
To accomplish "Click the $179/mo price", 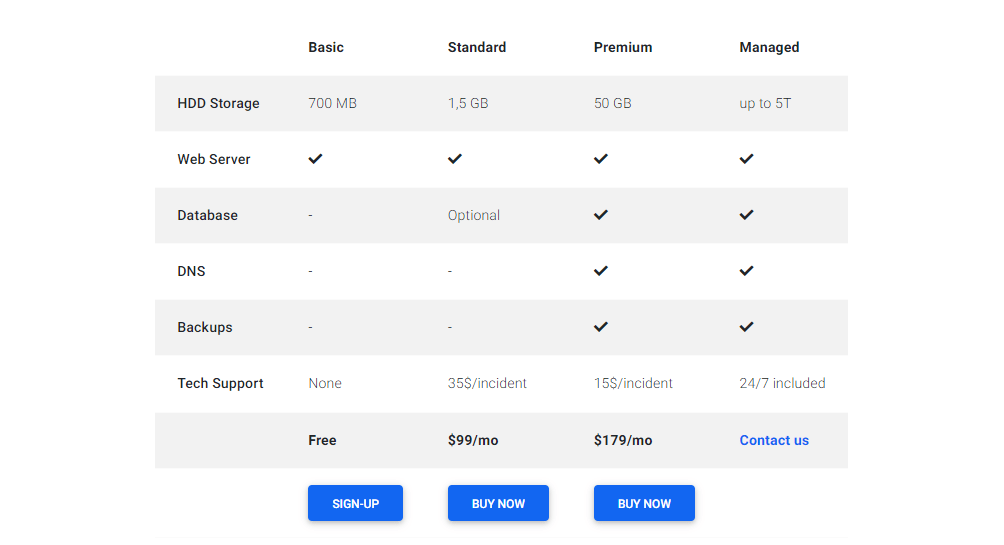I will (x=623, y=440).
